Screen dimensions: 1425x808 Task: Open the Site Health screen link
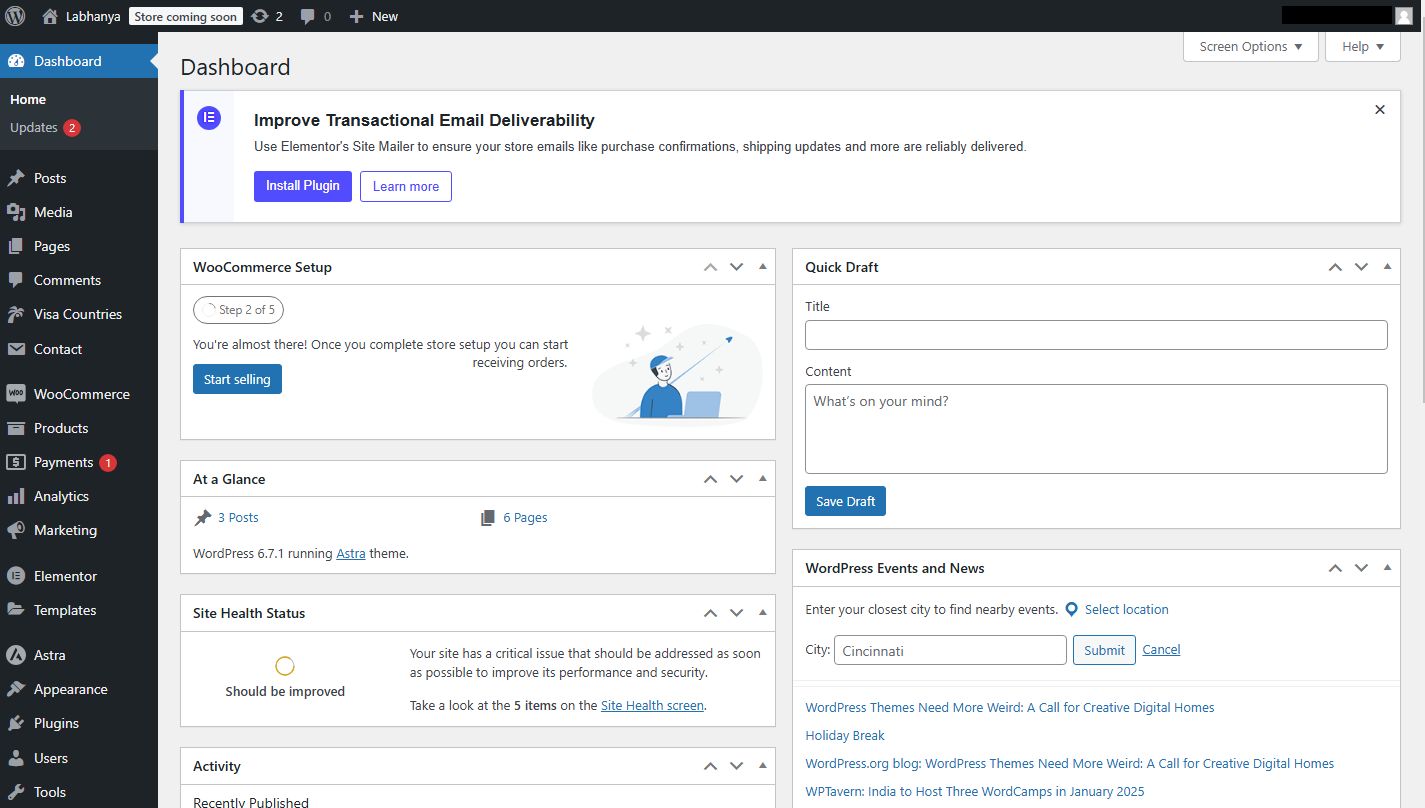(x=652, y=705)
